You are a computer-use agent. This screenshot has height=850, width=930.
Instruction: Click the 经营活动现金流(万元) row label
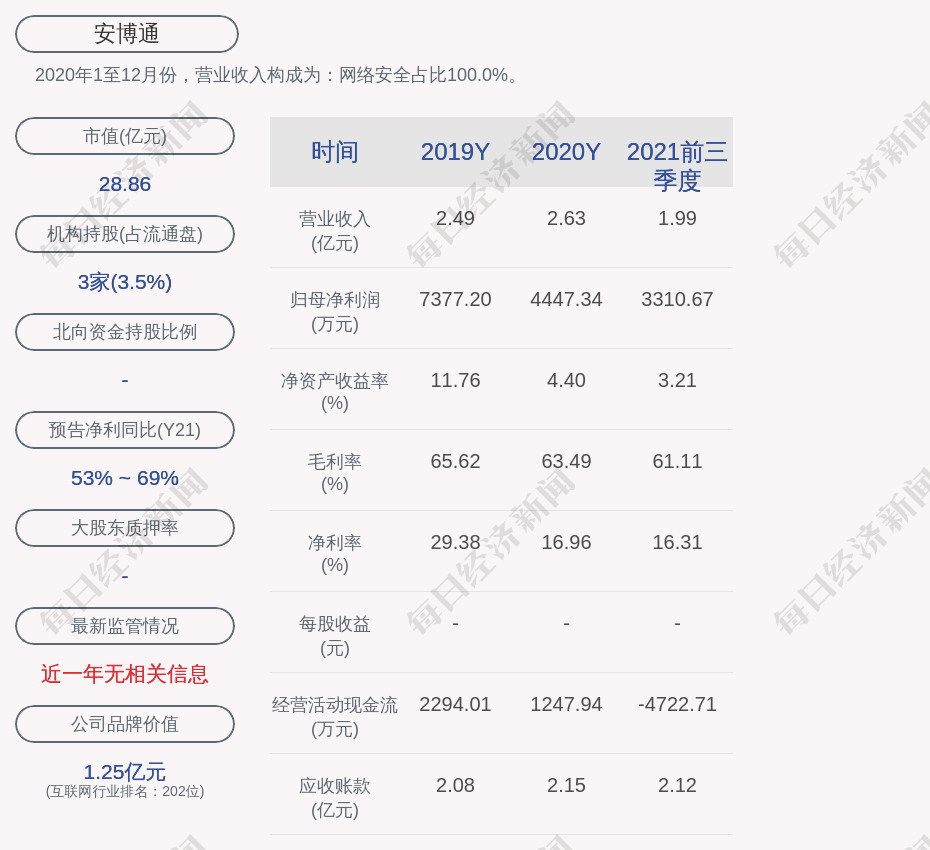pyautogui.click(x=335, y=717)
